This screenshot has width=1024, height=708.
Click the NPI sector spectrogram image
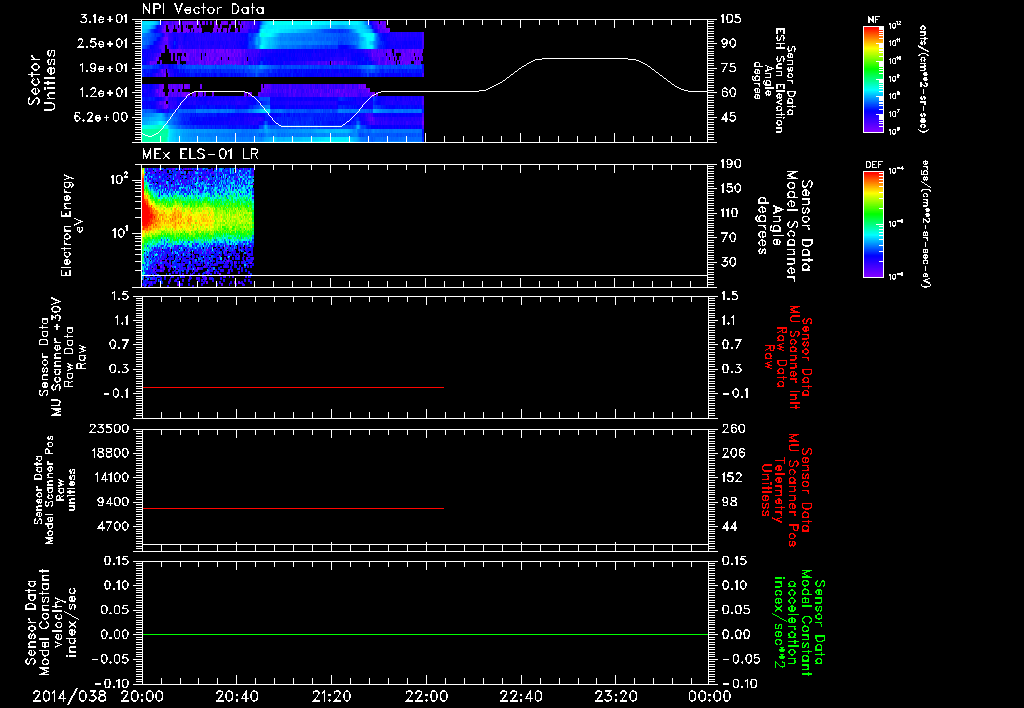click(x=283, y=80)
